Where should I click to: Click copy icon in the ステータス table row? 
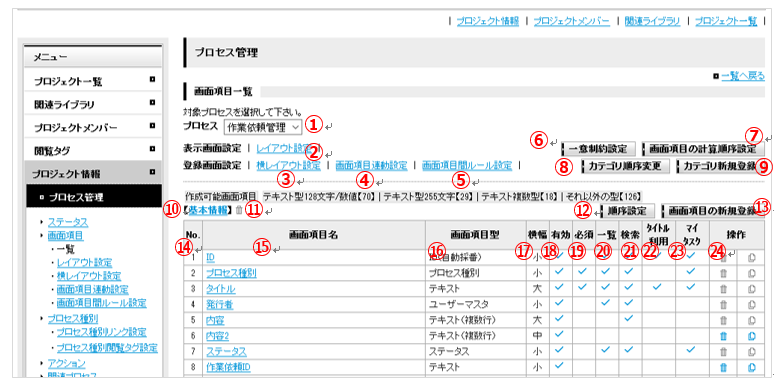click(752, 351)
